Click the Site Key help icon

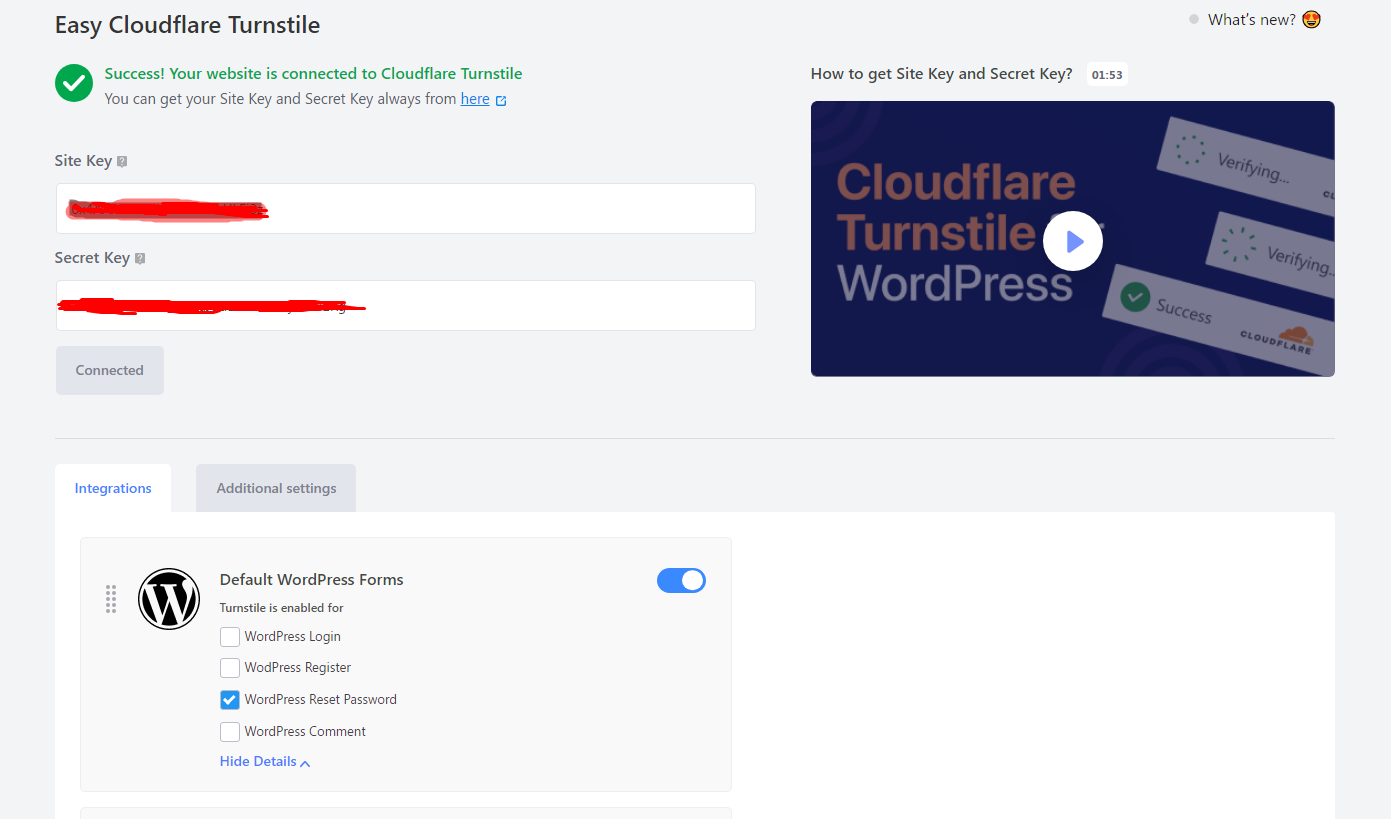click(x=122, y=161)
